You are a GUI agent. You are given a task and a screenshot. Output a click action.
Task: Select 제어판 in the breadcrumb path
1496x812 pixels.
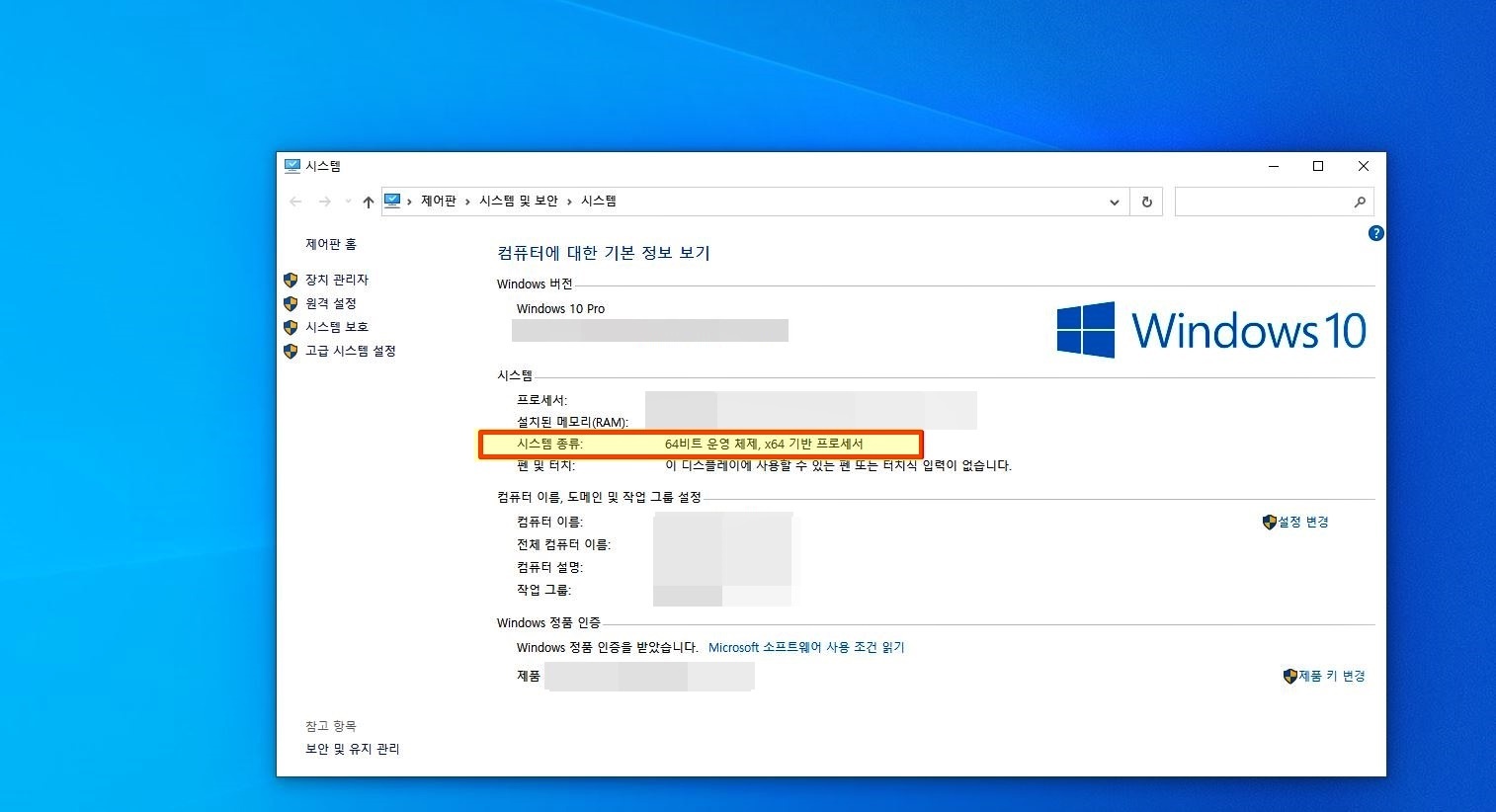439,201
